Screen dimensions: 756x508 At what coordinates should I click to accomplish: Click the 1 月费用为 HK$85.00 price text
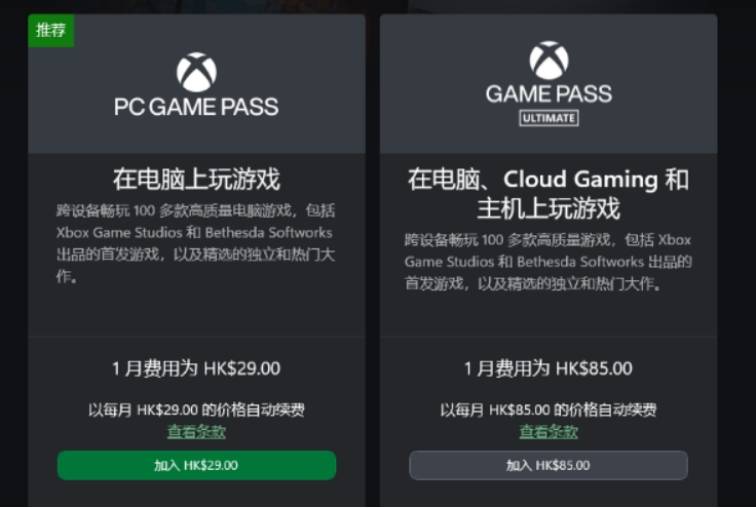[x=548, y=368]
